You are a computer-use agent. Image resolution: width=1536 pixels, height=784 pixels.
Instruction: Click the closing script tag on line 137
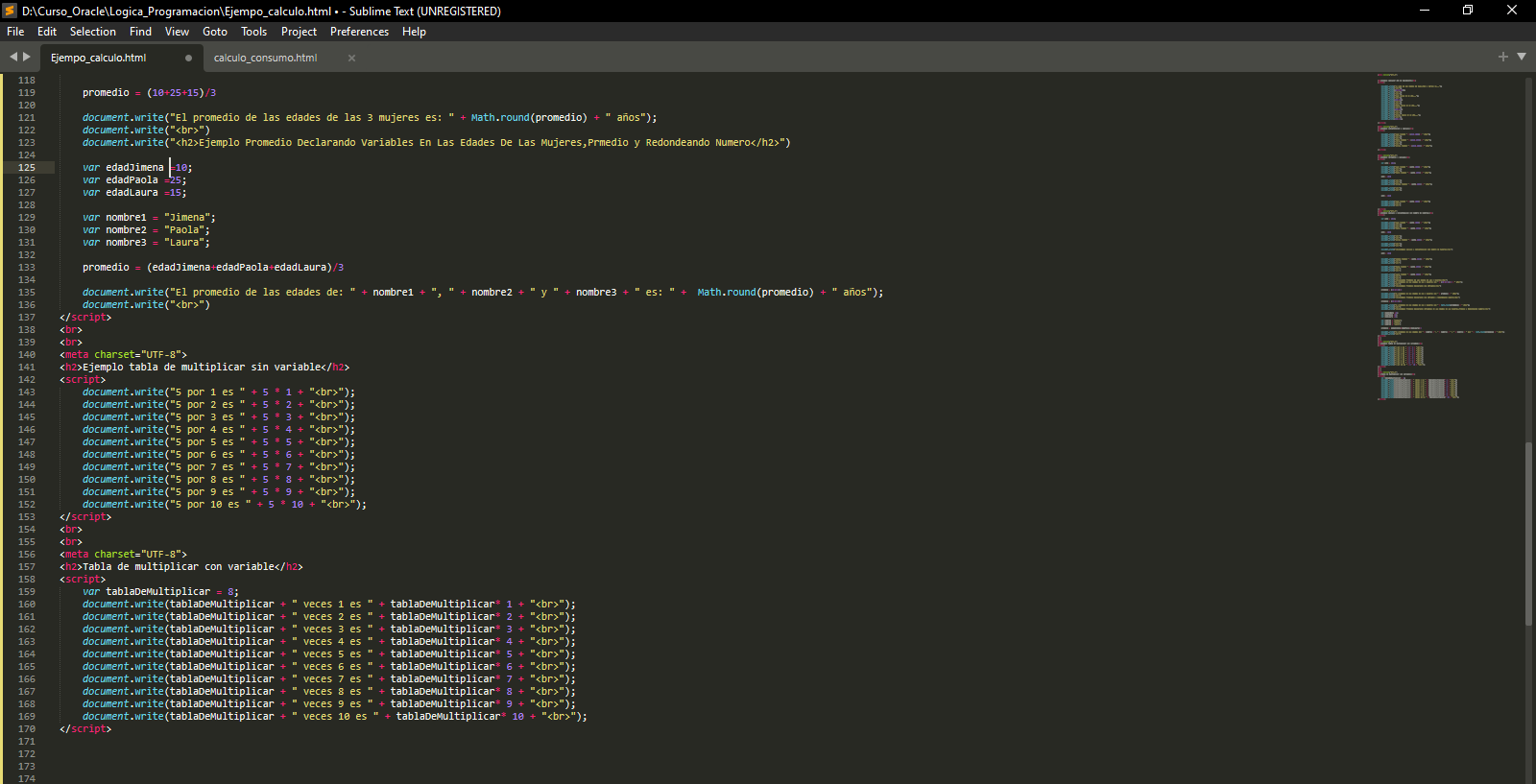tap(85, 317)
